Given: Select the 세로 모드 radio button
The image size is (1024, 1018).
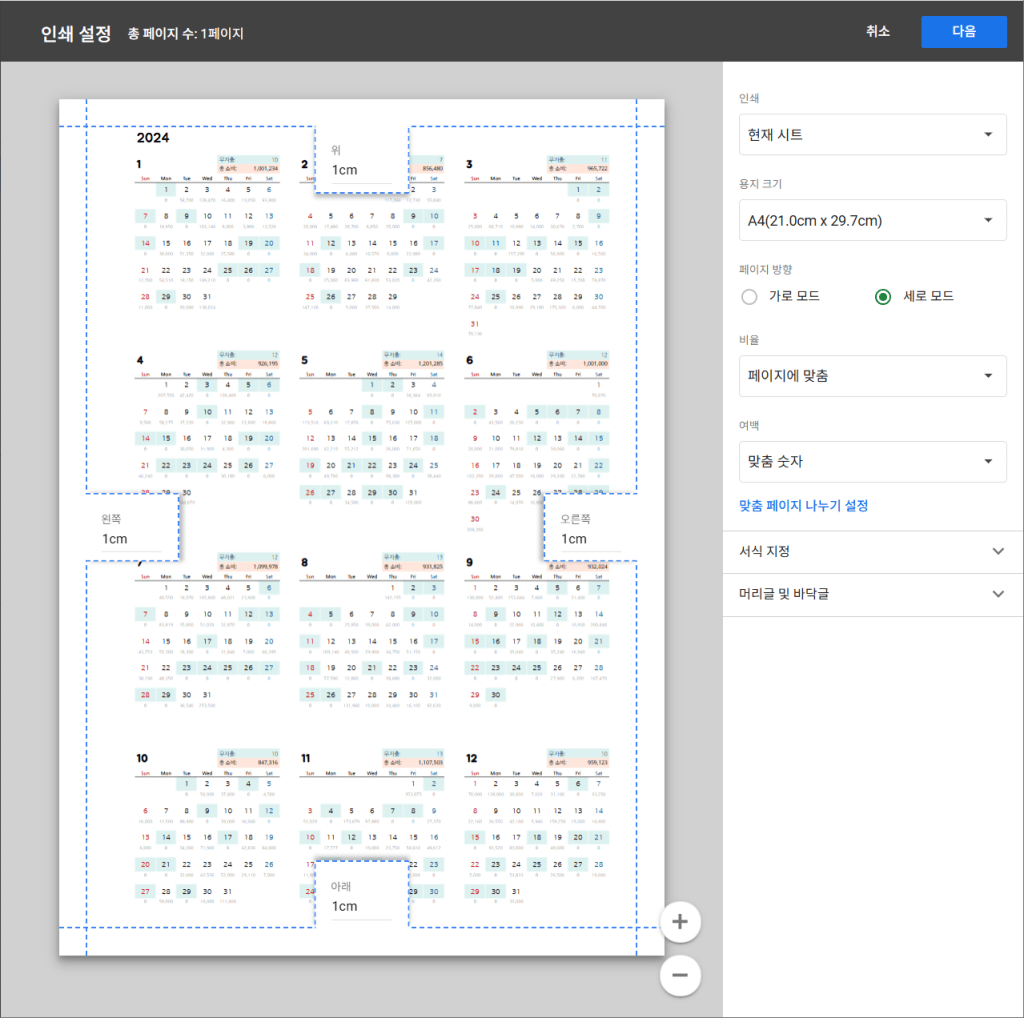Looking at the screenshot, I should [x=882, y=296].
